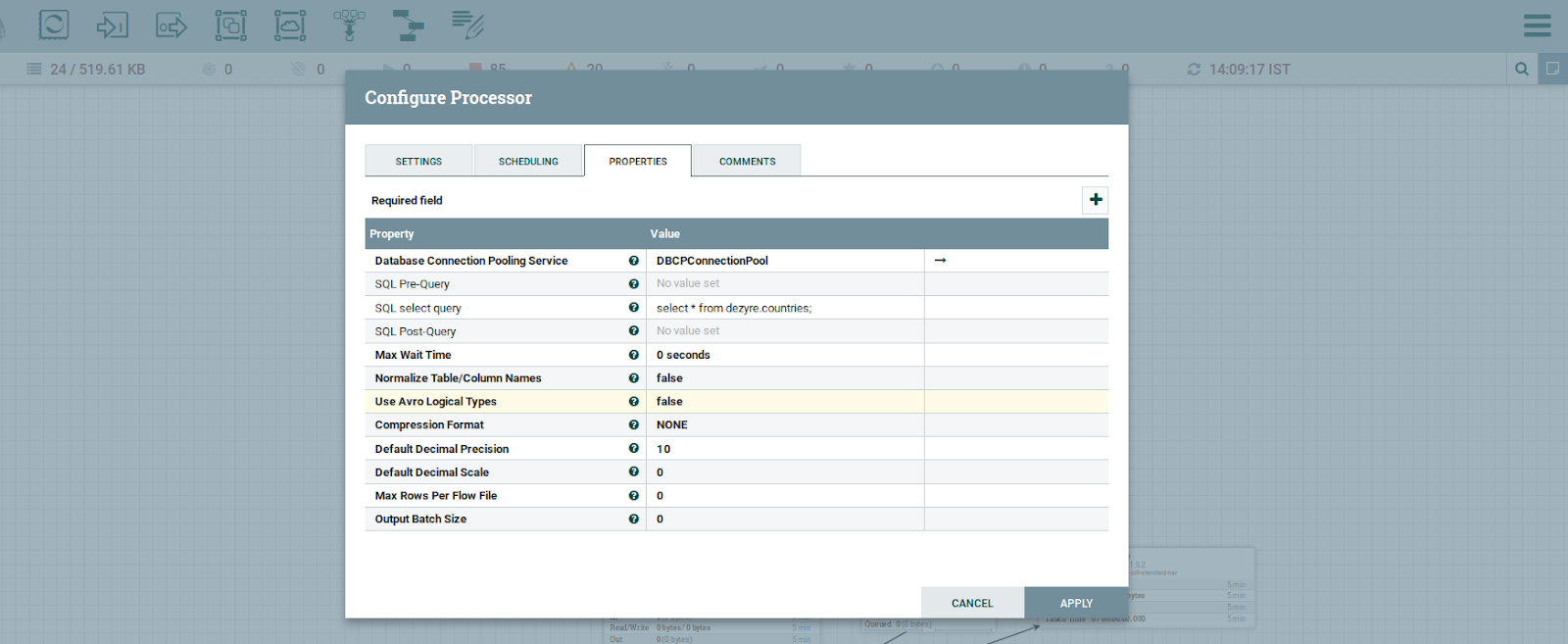Go to DBCPConnectionPool service via arrow
This screenshot has height=644, width=1568.
coord(940,261)
